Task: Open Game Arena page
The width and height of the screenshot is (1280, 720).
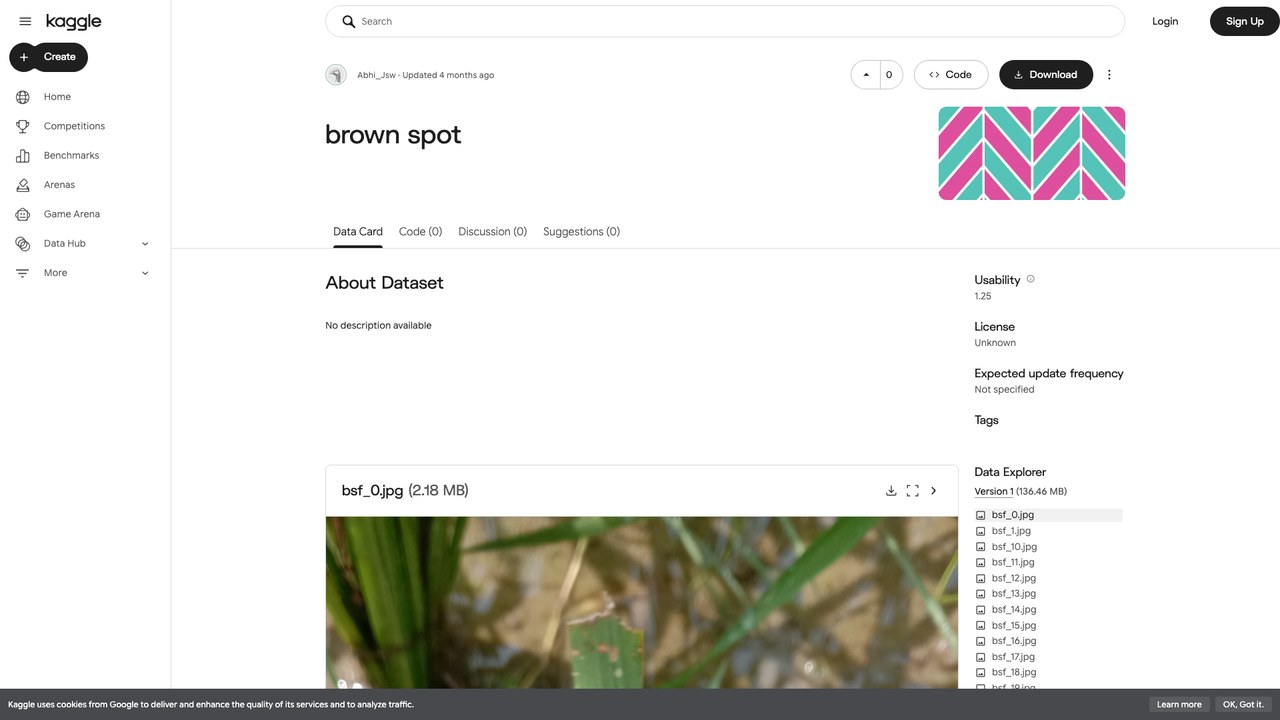Action: tap(72, 214)
